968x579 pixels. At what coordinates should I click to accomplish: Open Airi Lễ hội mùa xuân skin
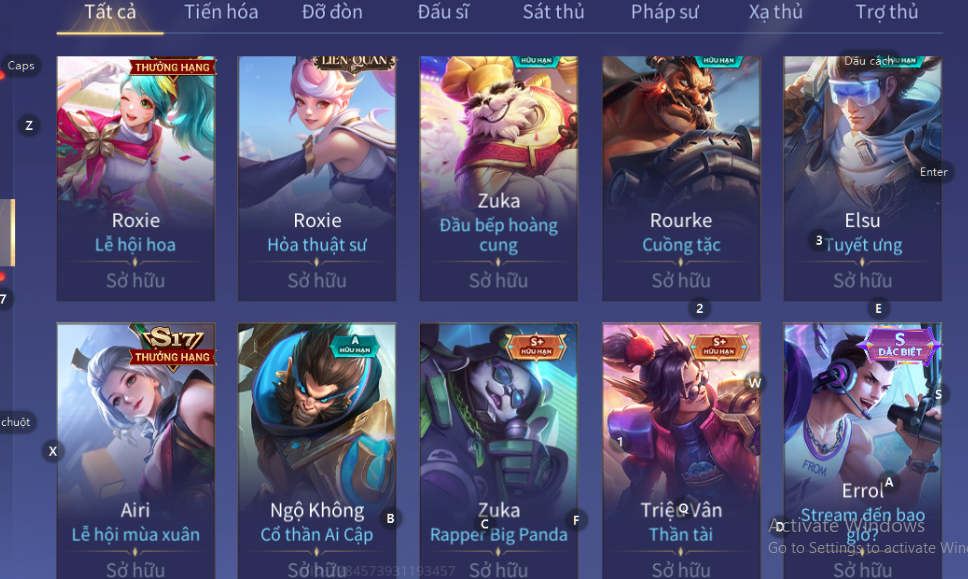(x=136, y=451)
